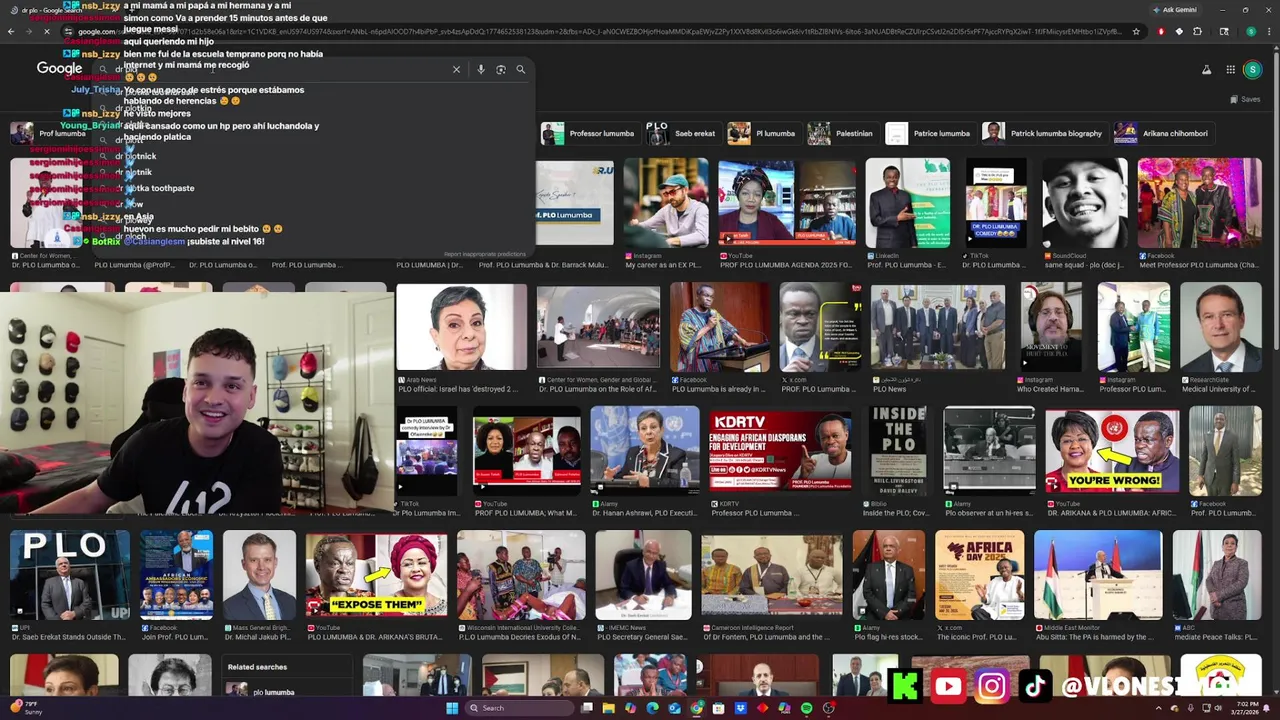
Task: Open ResearchGate Medical University image
Action: pyautogui.click(x=1221, y=327)
